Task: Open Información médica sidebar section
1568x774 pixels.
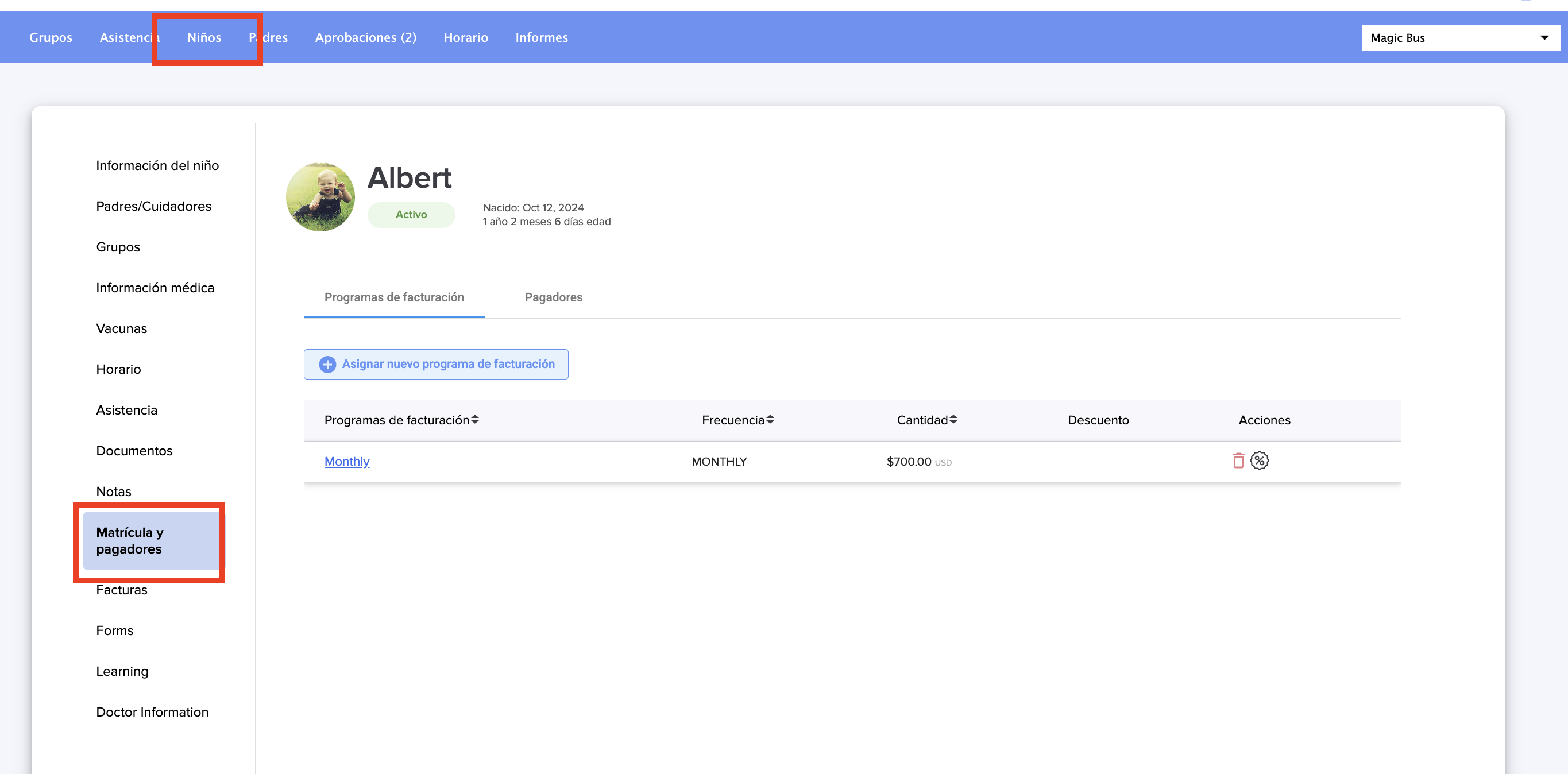Action: (x=155, y=287)
